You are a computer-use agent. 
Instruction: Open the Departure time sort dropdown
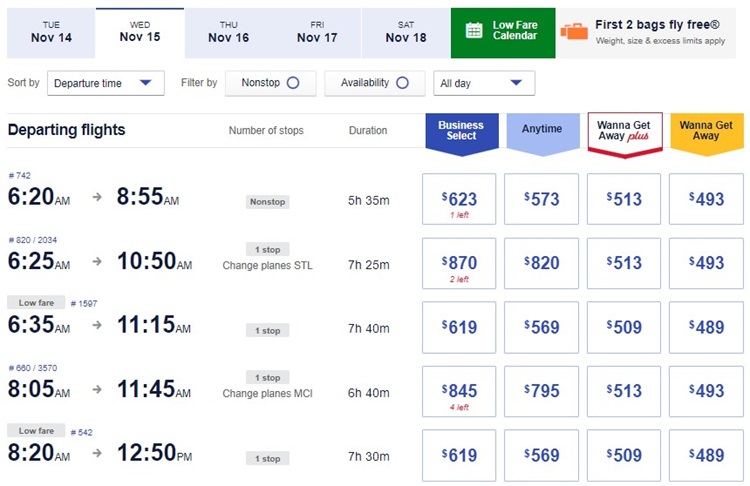[x=106, y=83]
